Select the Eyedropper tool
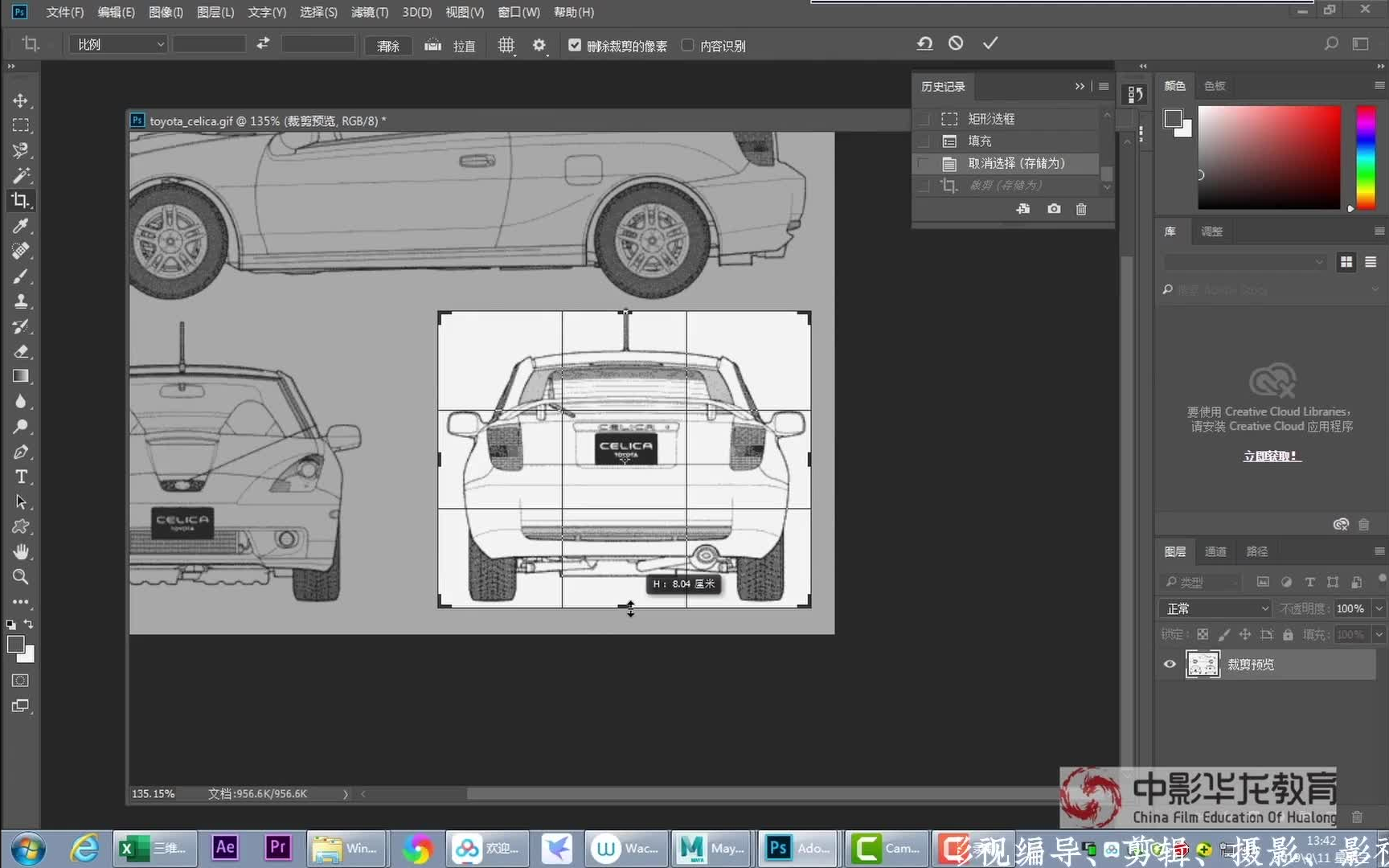The height and width of the screenshot is (868, 1389). pyautogui.click(x=21, y=226)
